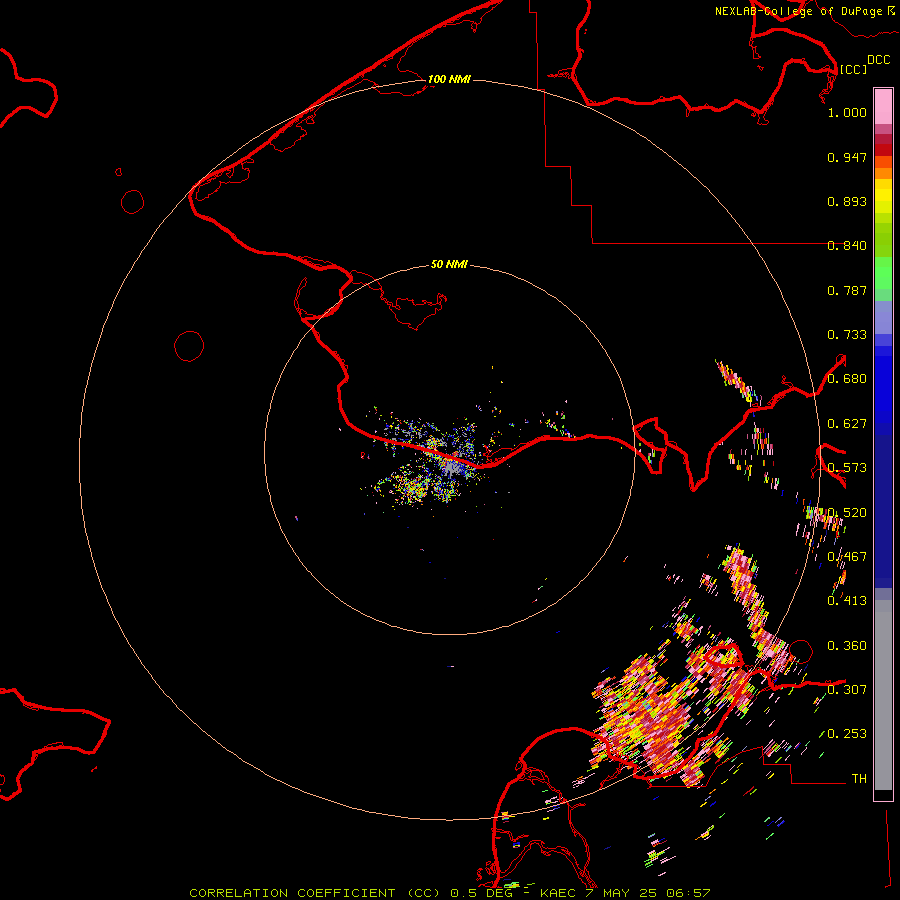
Task: Click the Correlation Coefficient caption at bottom
Action: (x=450, y=893)
